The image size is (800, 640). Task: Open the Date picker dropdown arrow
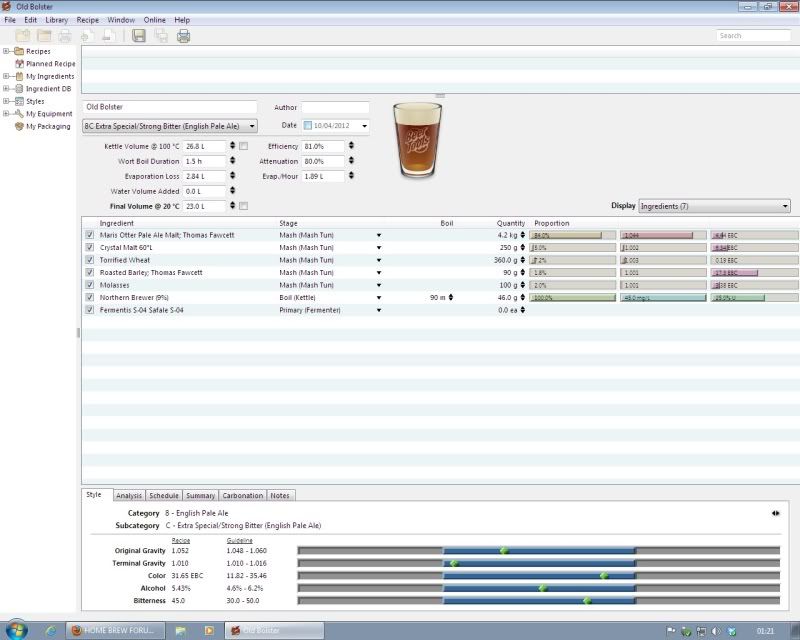(364, 126)
